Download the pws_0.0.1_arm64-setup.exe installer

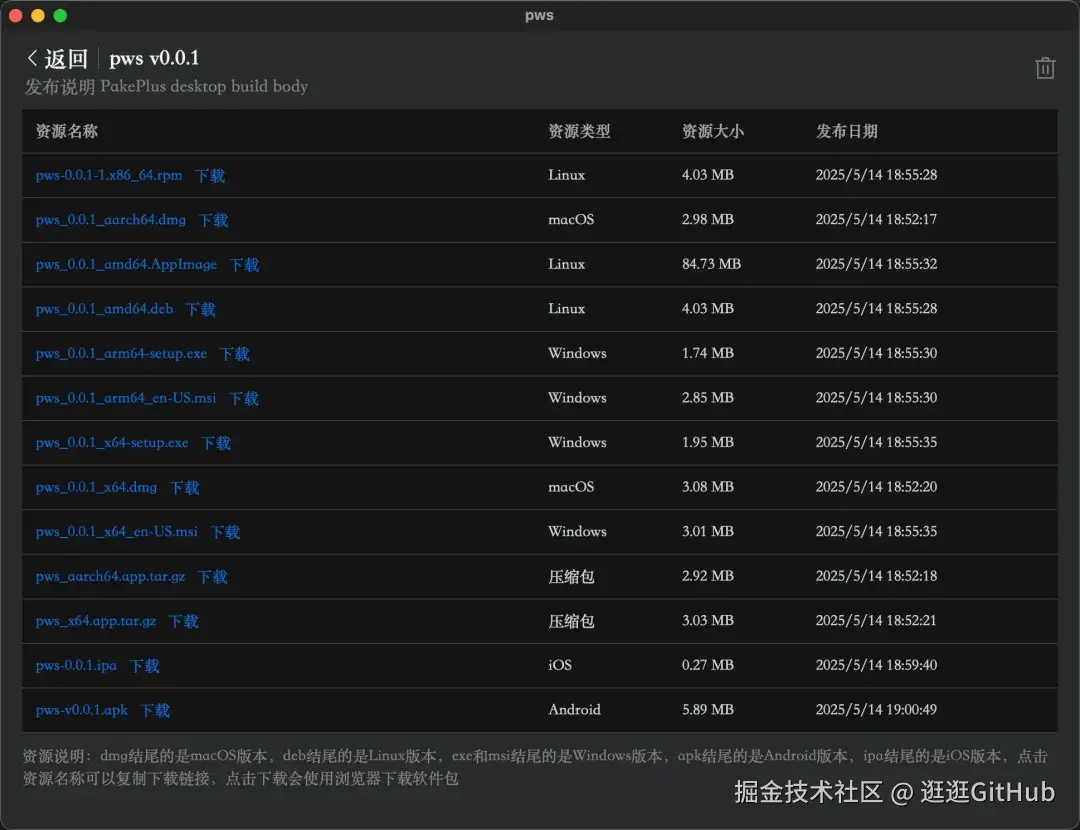(x=233, y=353)
